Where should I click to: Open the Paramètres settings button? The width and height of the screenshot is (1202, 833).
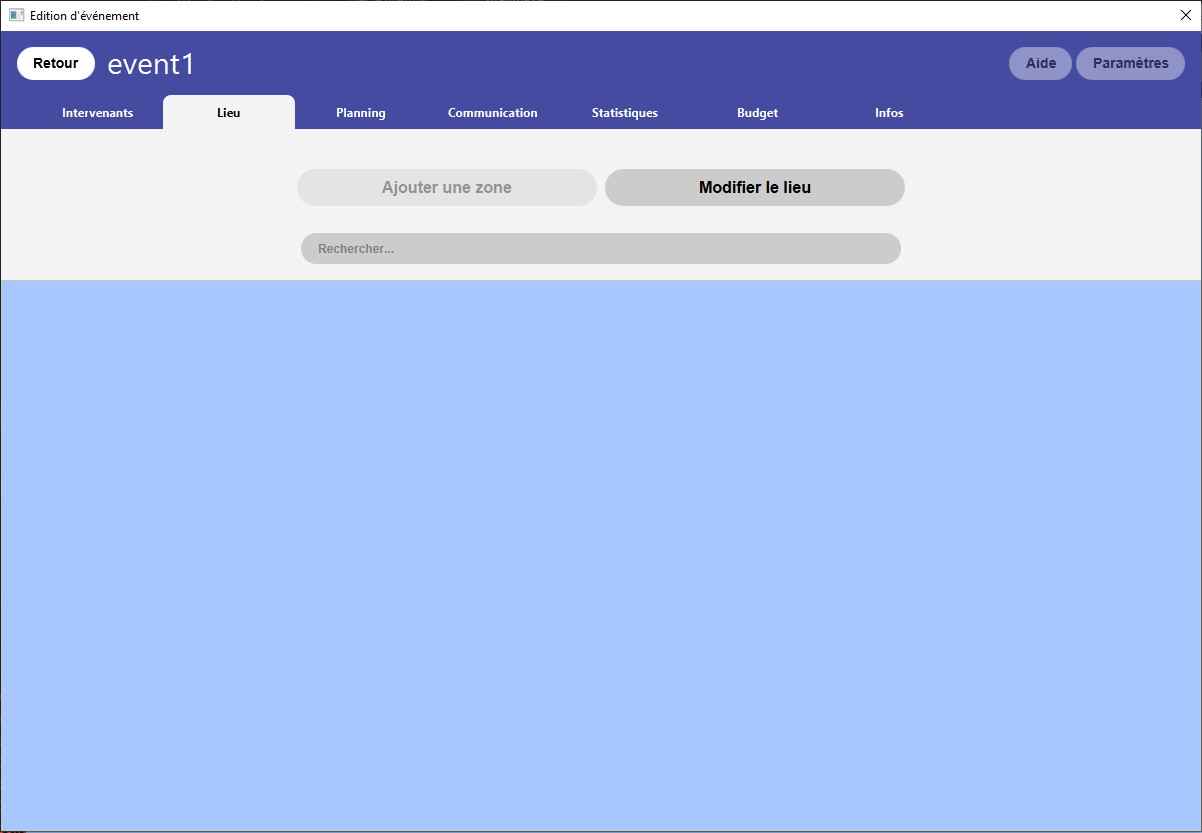pos(1130,63)
